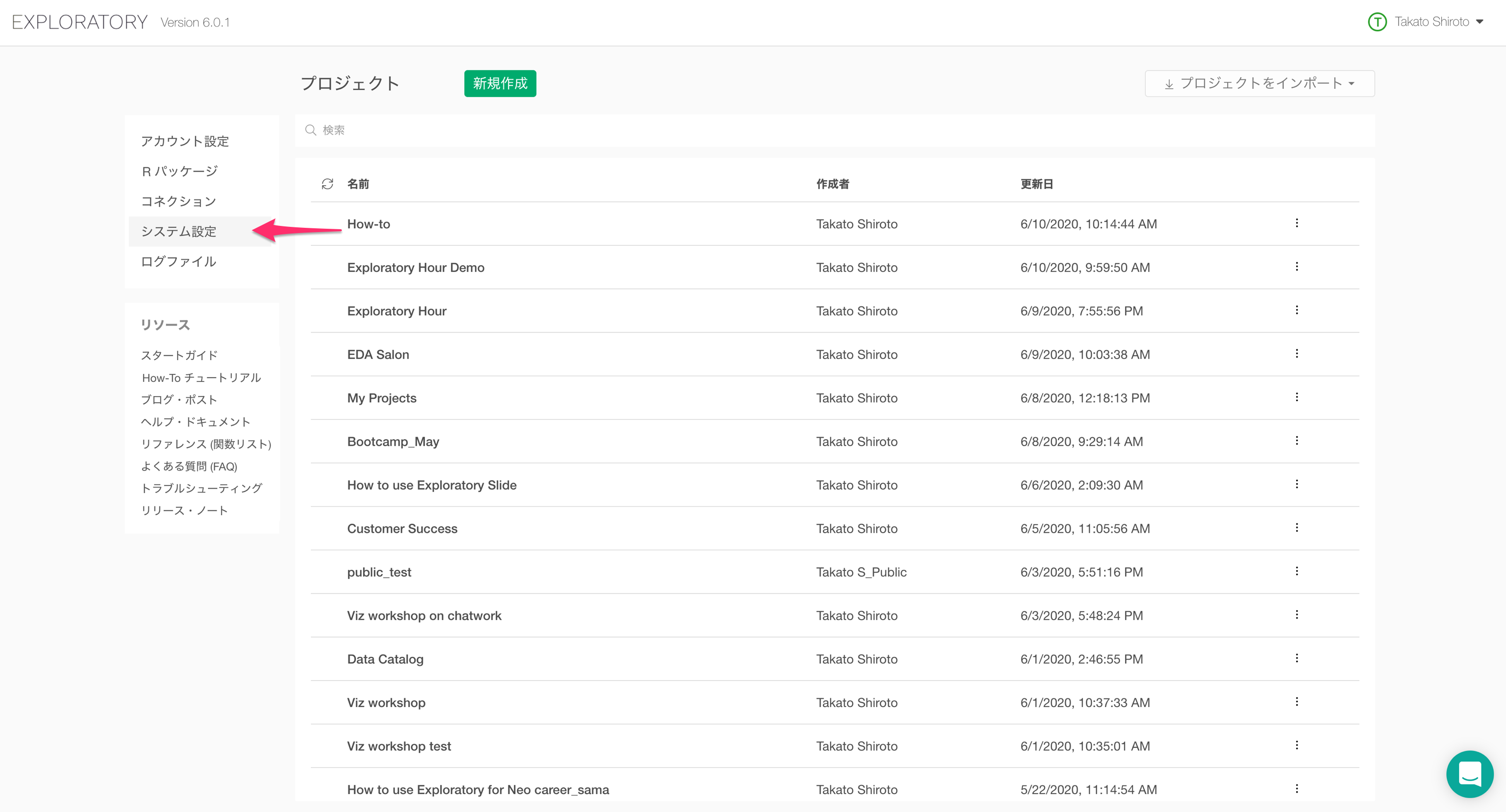Open the Viz workshop test project
The width and height of the screenshot is (1506, 812).
pos(398,746)
